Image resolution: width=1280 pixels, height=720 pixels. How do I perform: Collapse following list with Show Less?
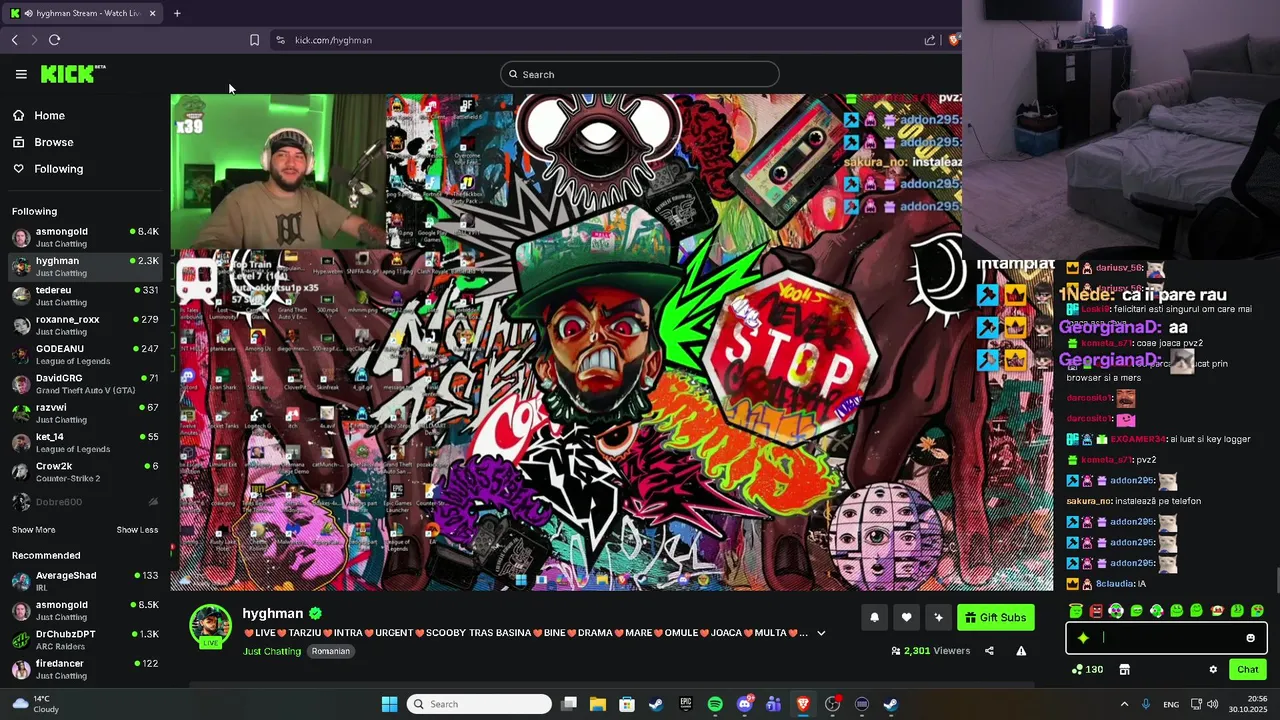point(137,530)
